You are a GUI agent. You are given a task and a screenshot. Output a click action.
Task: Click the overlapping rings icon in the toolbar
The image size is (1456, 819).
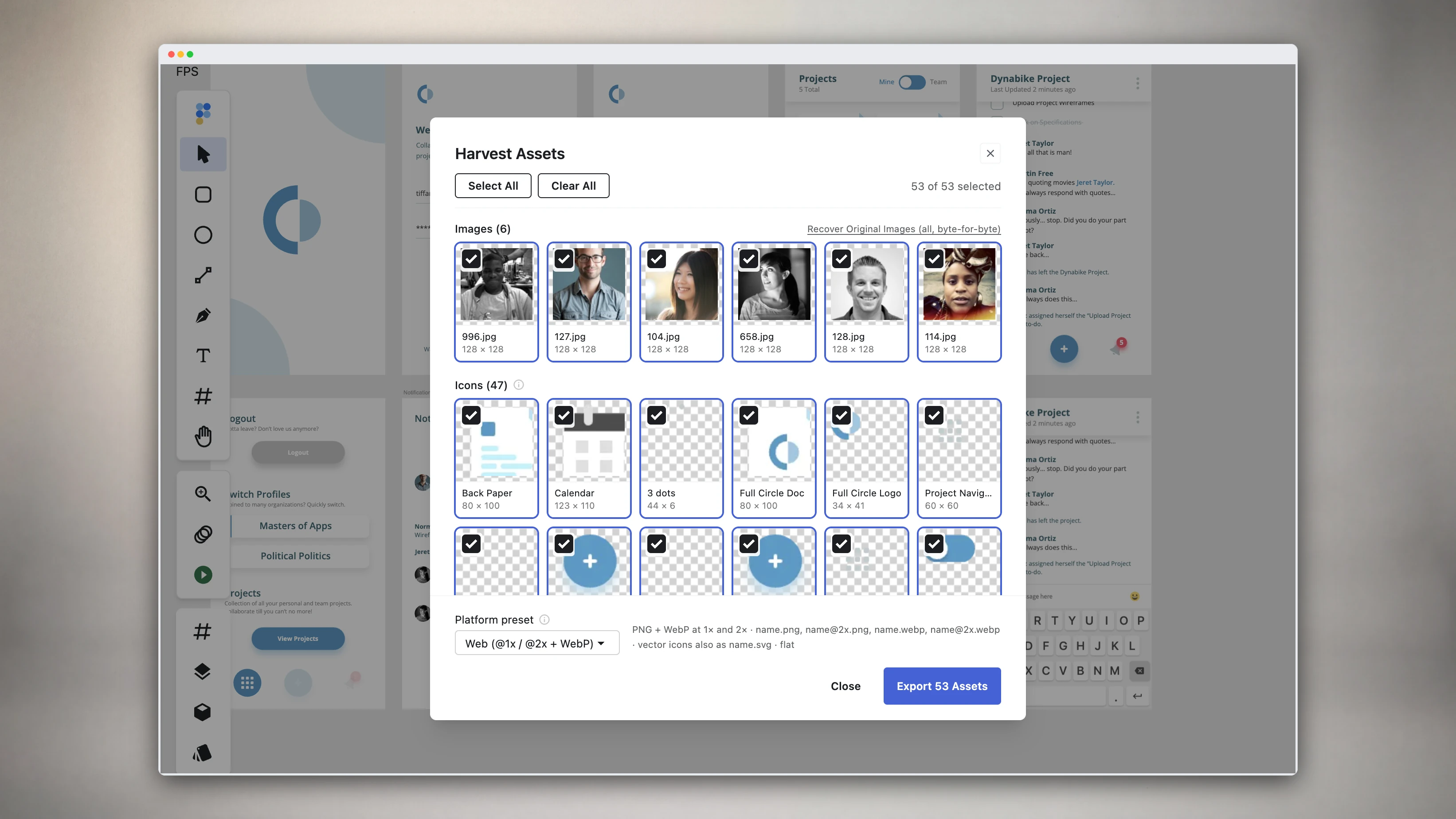pyautogui.click(x=203, y=534)
